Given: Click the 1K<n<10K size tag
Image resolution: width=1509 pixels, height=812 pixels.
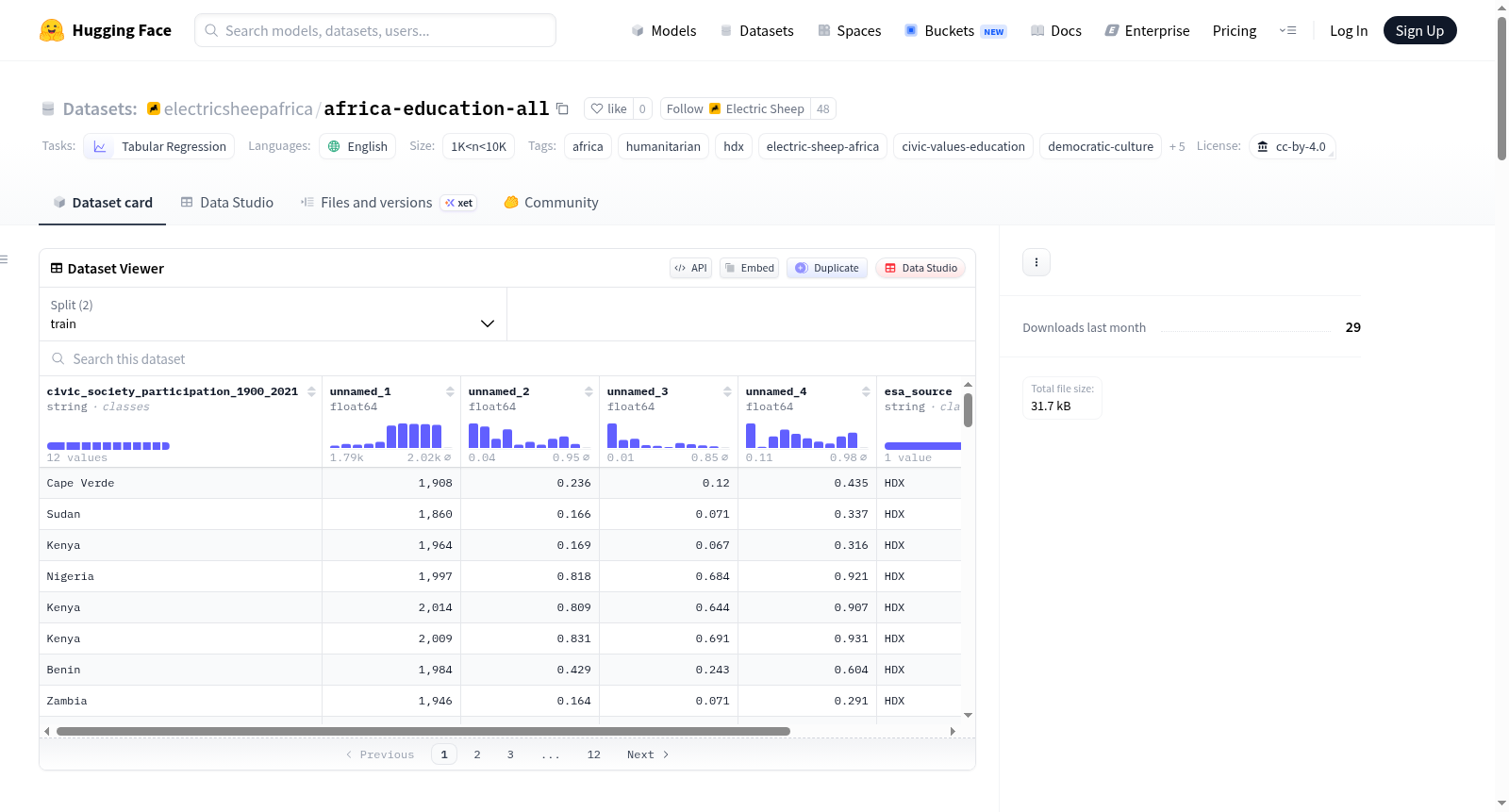Looking at the screenshot, I should click(x=478, y=146).
